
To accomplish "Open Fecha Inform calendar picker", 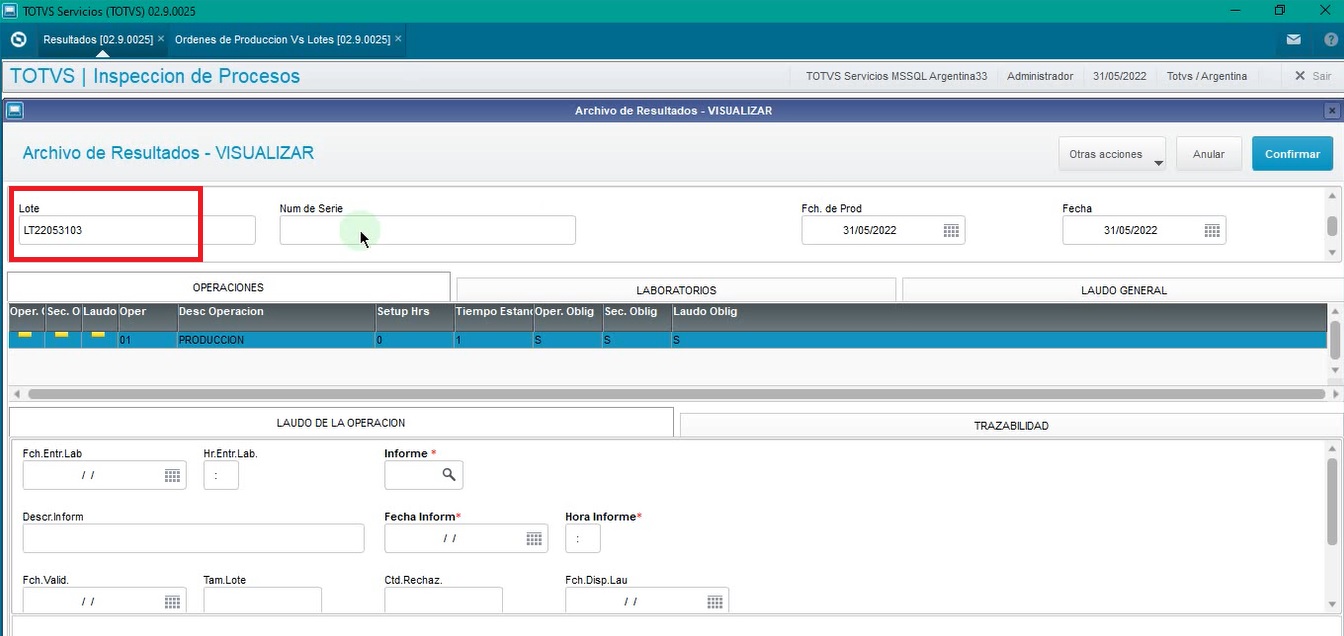I will 534,538.
